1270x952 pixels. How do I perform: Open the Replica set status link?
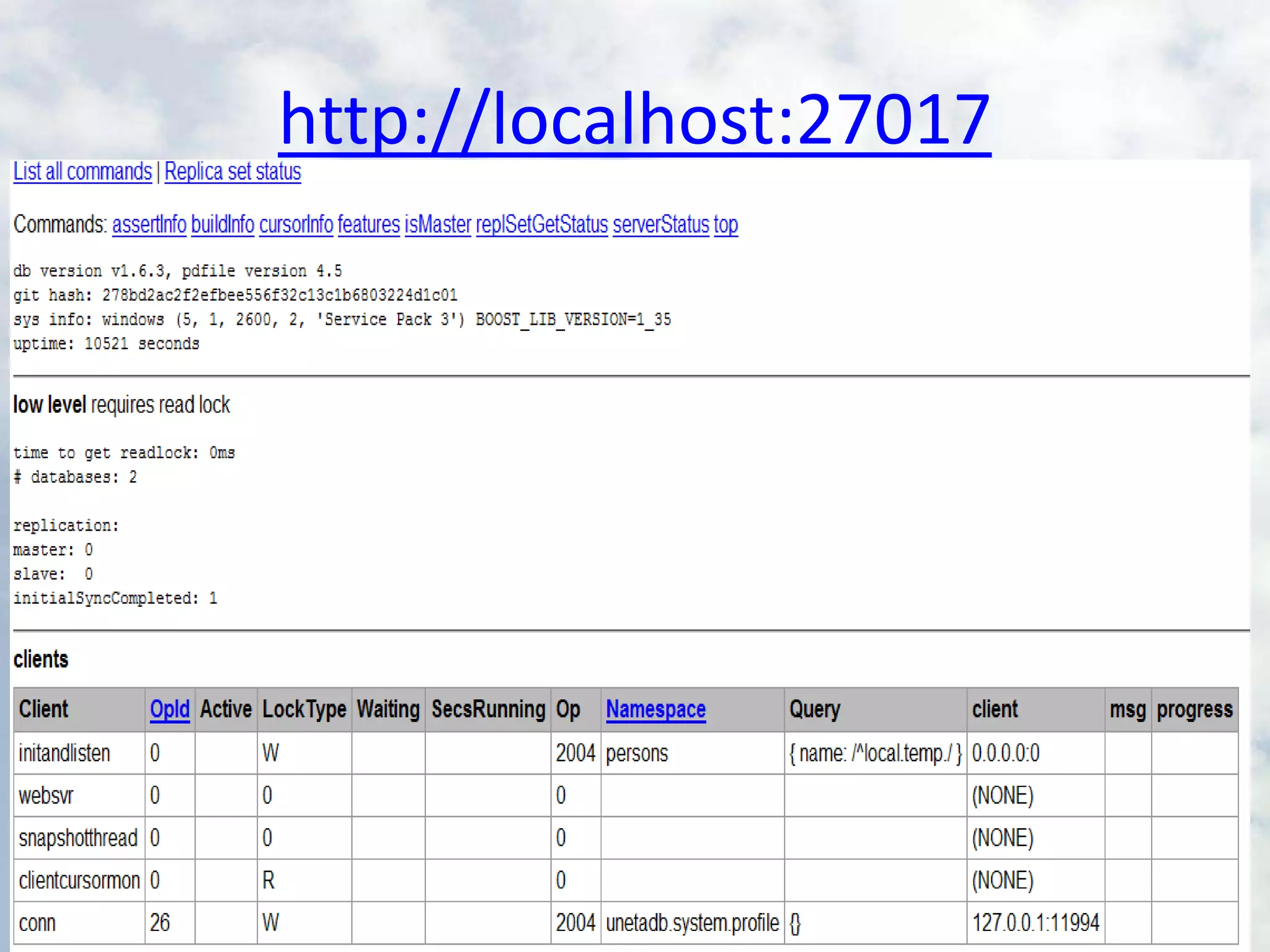(233, 172)
